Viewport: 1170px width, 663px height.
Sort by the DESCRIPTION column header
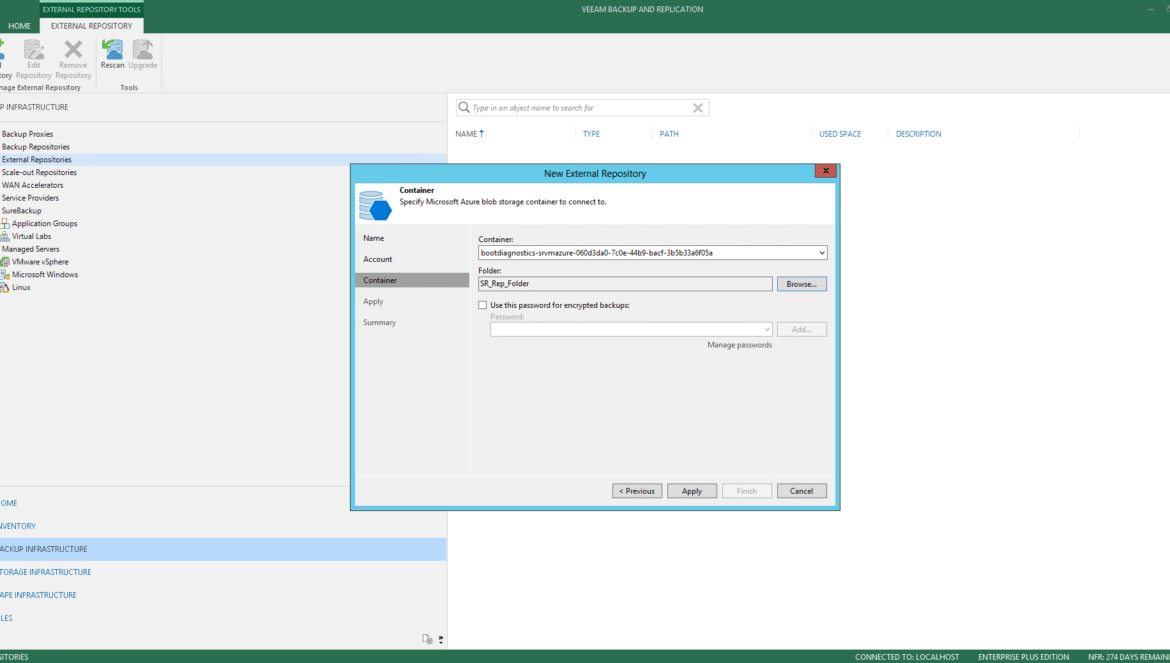point(919,134)
